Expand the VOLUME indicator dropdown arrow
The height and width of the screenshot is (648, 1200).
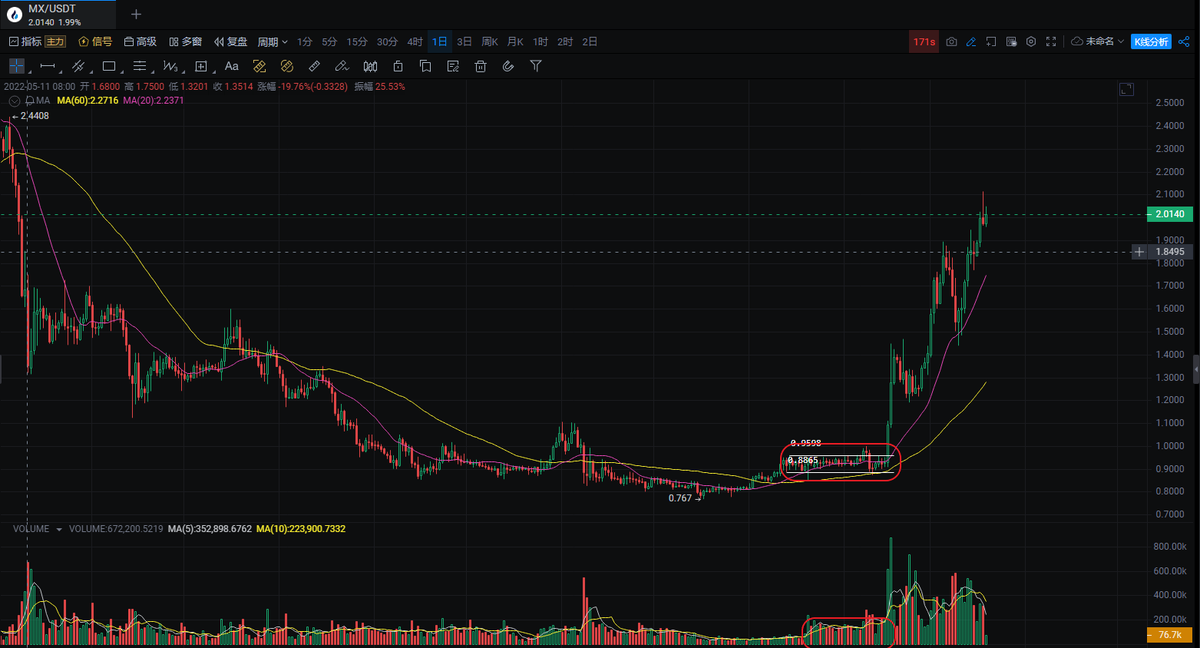pos(59,528)
